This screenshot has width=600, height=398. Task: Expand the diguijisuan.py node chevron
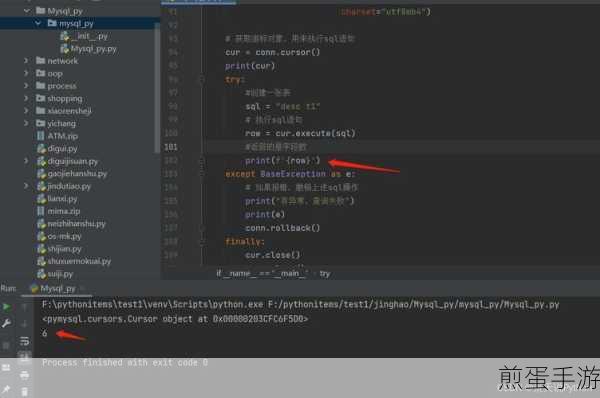[x=26, y=161]
